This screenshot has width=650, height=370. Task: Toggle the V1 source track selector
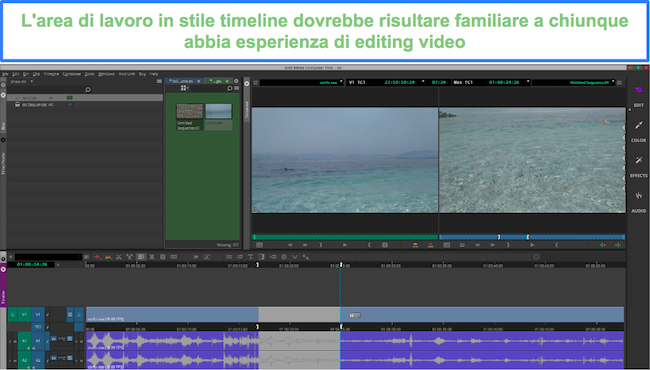pyautogui.click(x=24, y=315)
